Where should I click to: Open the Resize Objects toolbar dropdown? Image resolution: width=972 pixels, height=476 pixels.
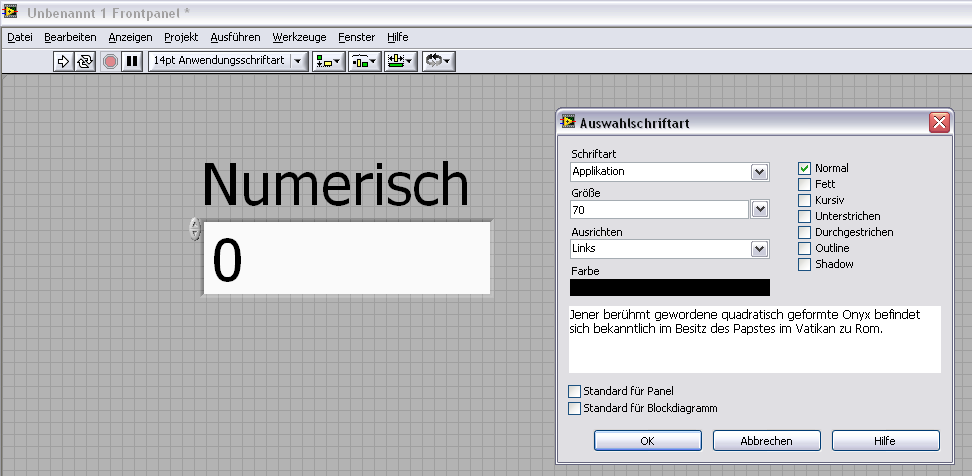point(401,61)
